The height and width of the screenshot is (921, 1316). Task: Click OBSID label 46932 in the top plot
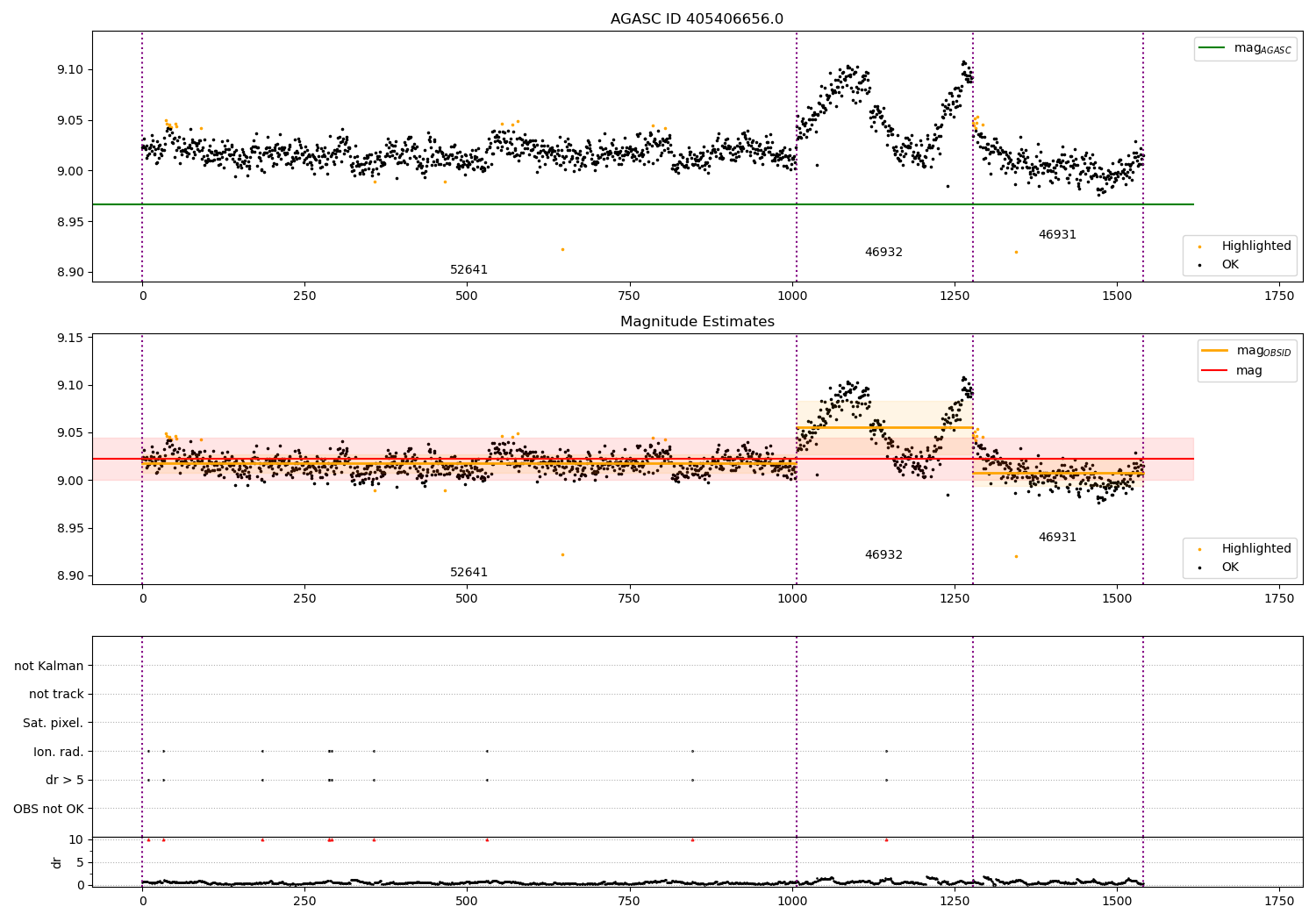pyautogui.click(x=883, y=253)
